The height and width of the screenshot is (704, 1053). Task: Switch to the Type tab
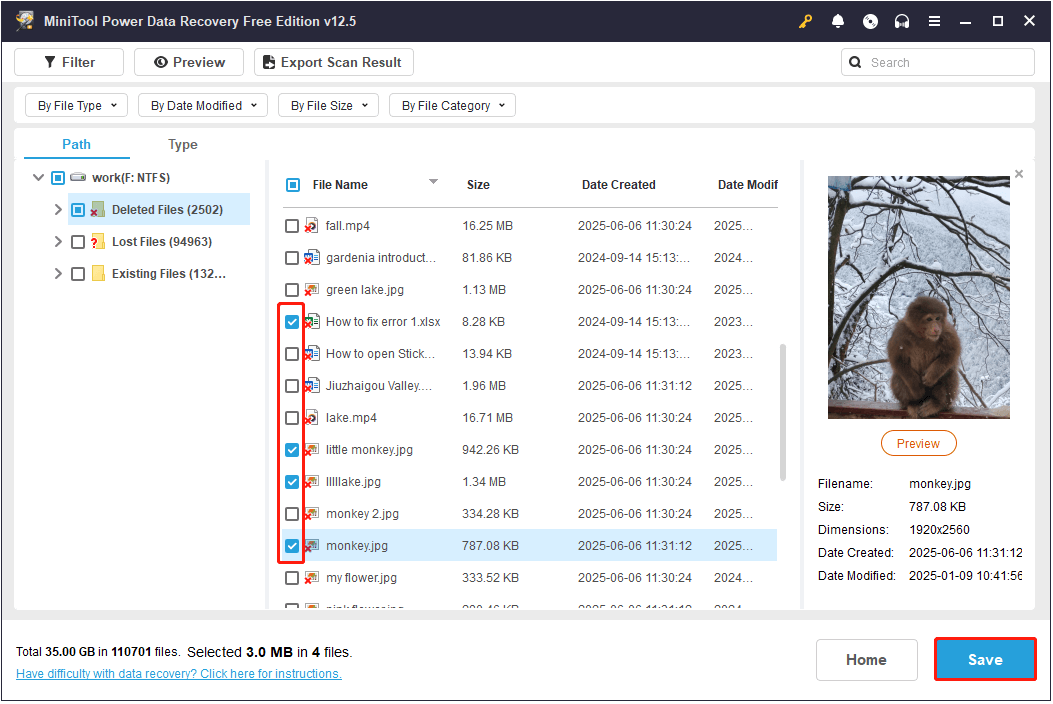[x=182, y=144]
